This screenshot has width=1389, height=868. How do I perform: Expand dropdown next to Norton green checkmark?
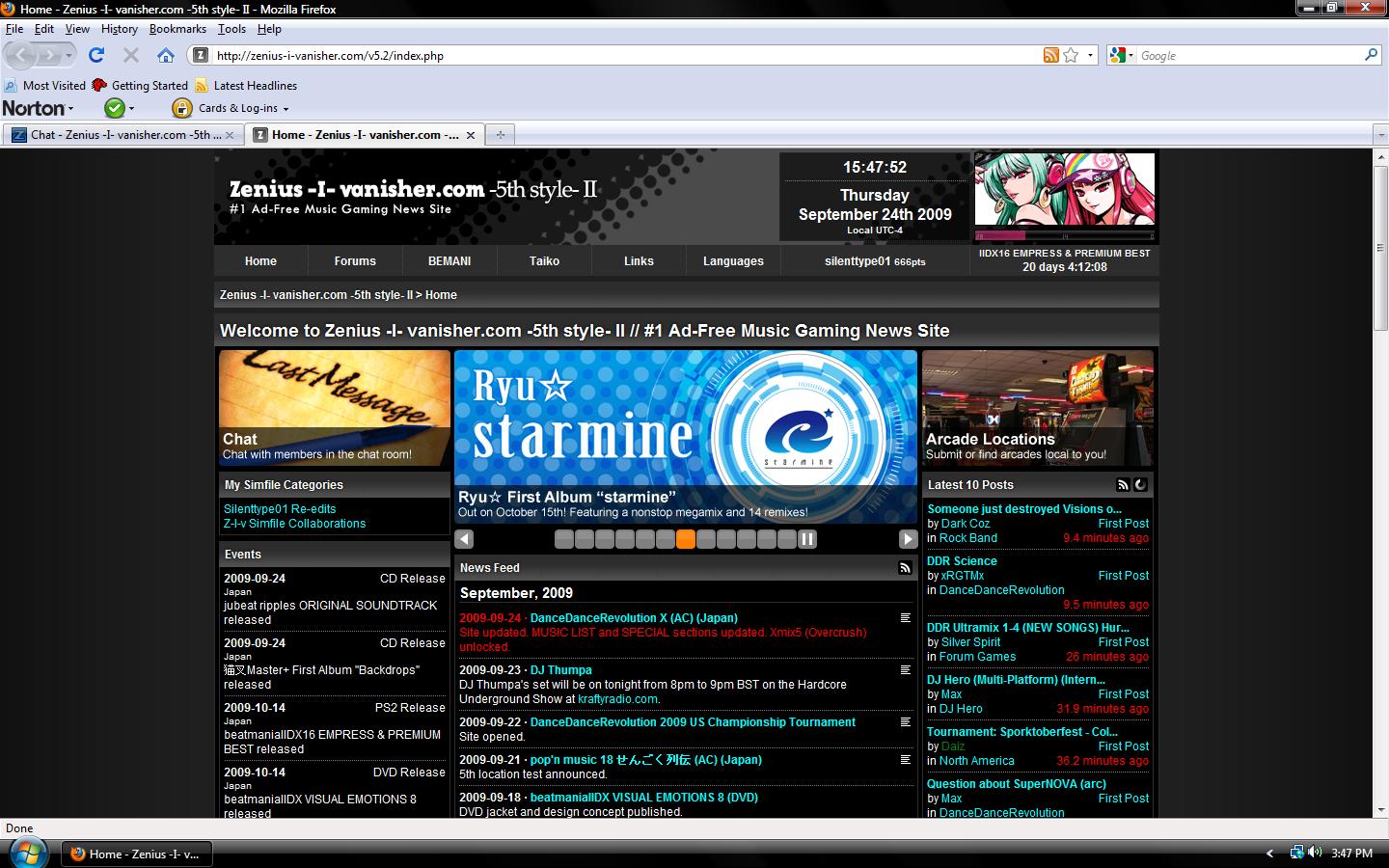[x=132, y=109]
